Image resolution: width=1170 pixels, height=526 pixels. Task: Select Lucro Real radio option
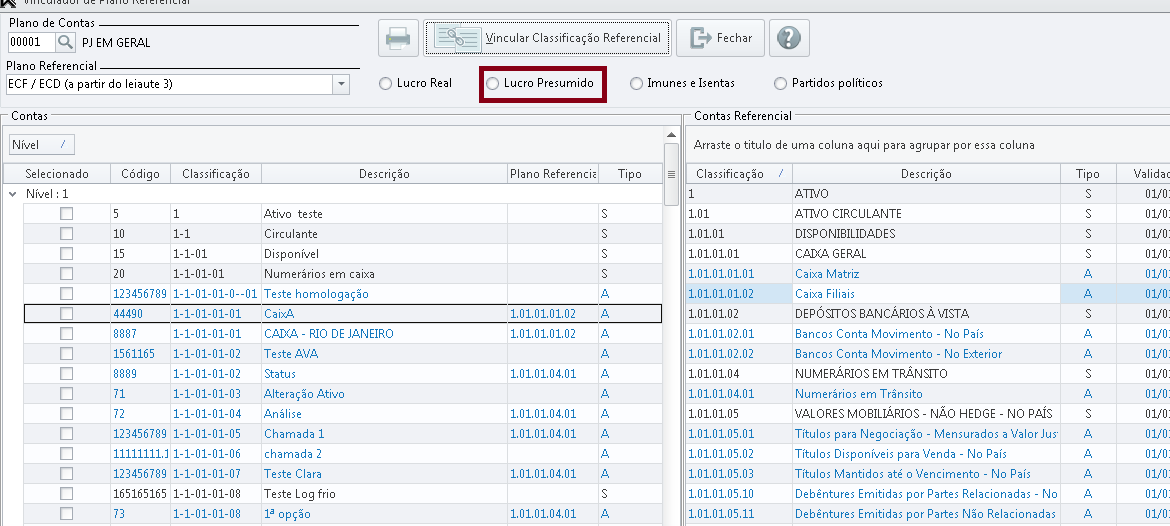[416, 84]
